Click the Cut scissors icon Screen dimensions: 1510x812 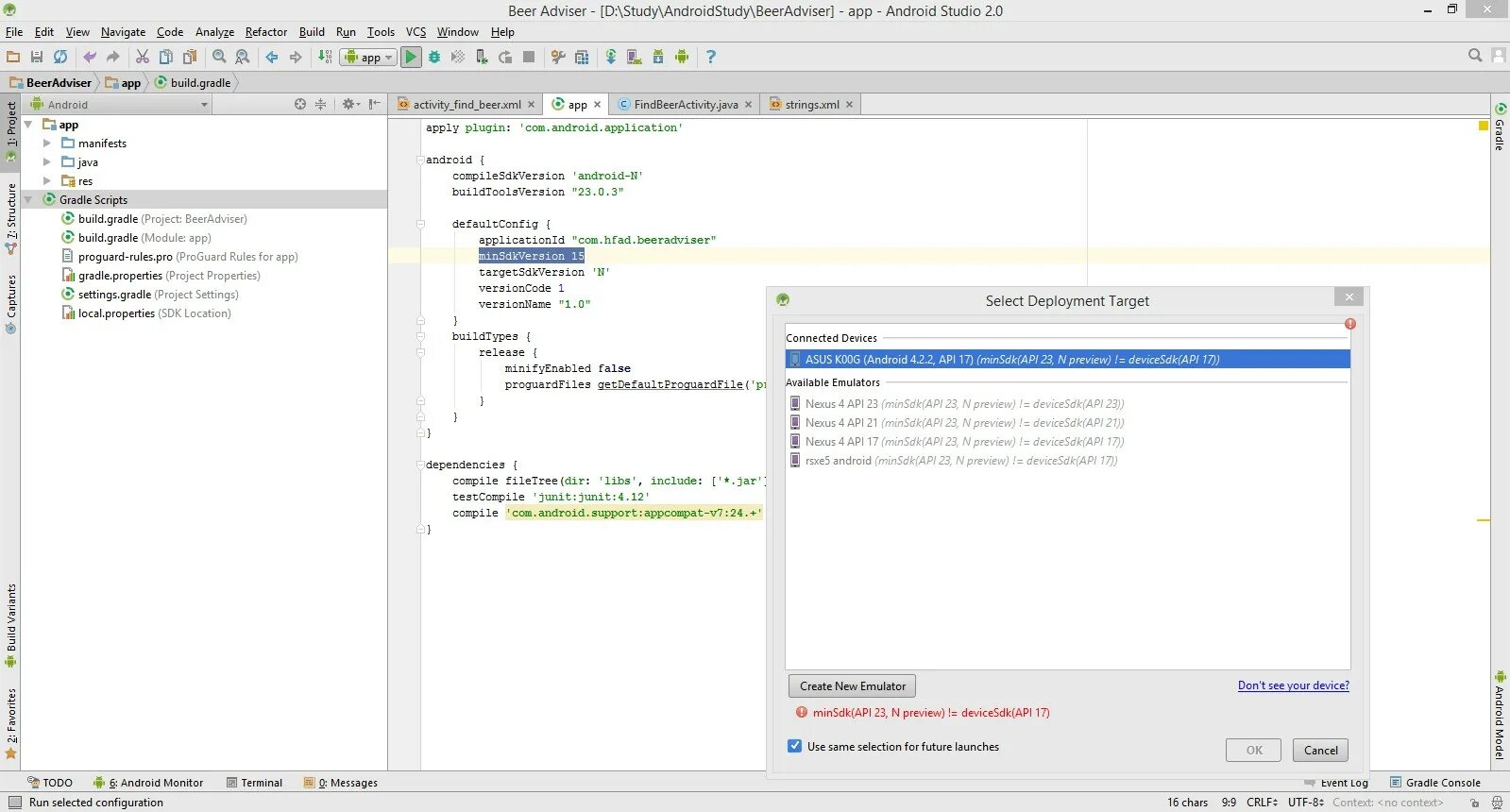click(x=143, y=57)
